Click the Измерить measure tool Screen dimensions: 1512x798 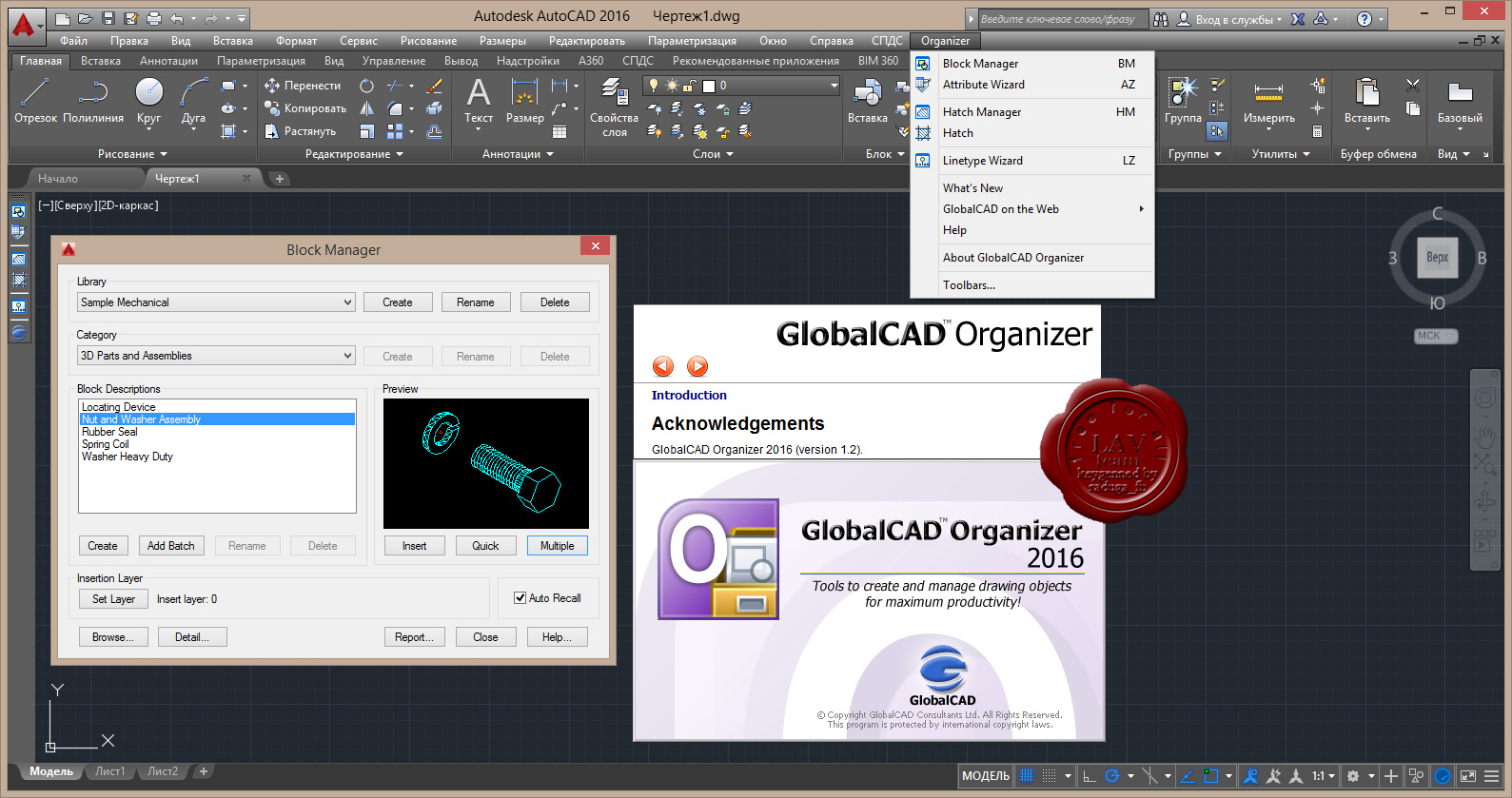click(1268, 103)
